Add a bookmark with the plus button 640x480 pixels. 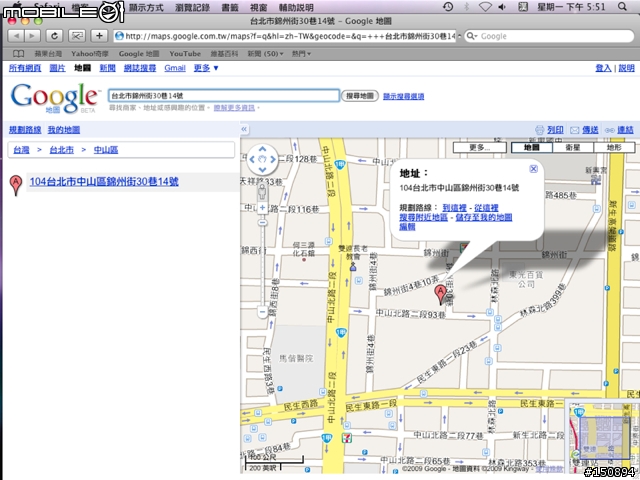(x=99, y=36)
